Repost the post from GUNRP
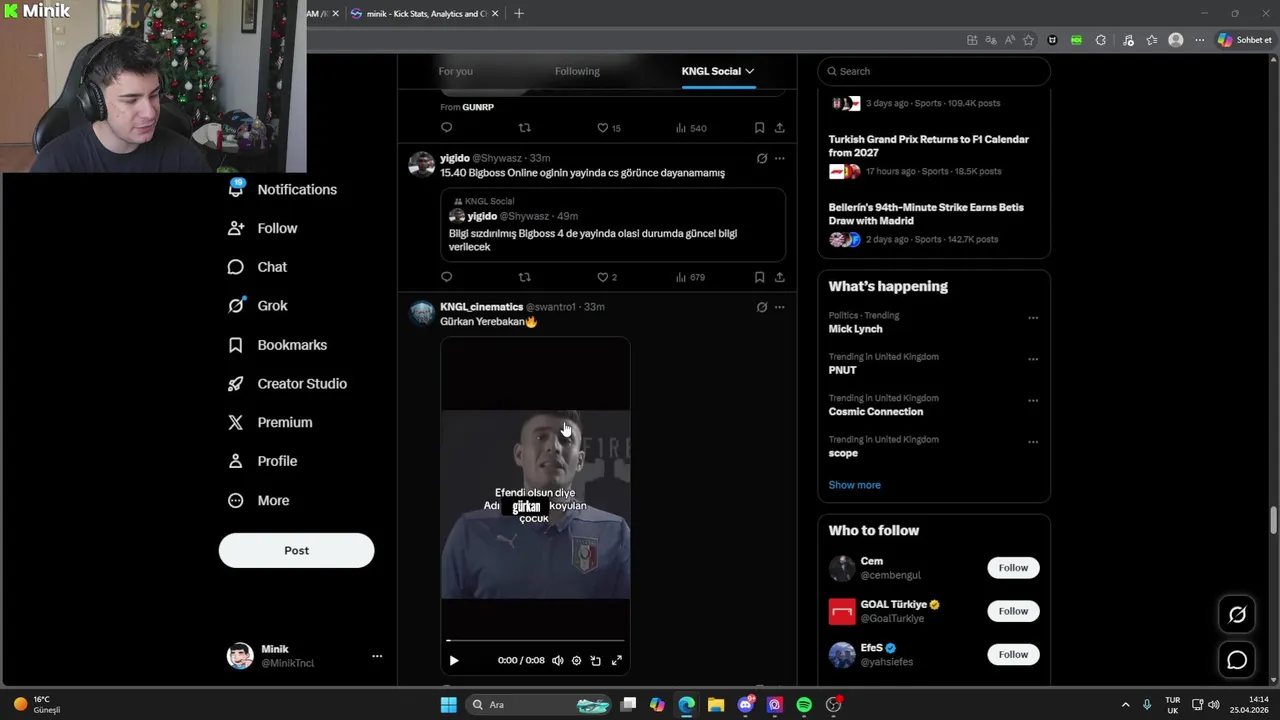The width and height of the screenshot is (1280, 720). (525, 128)
